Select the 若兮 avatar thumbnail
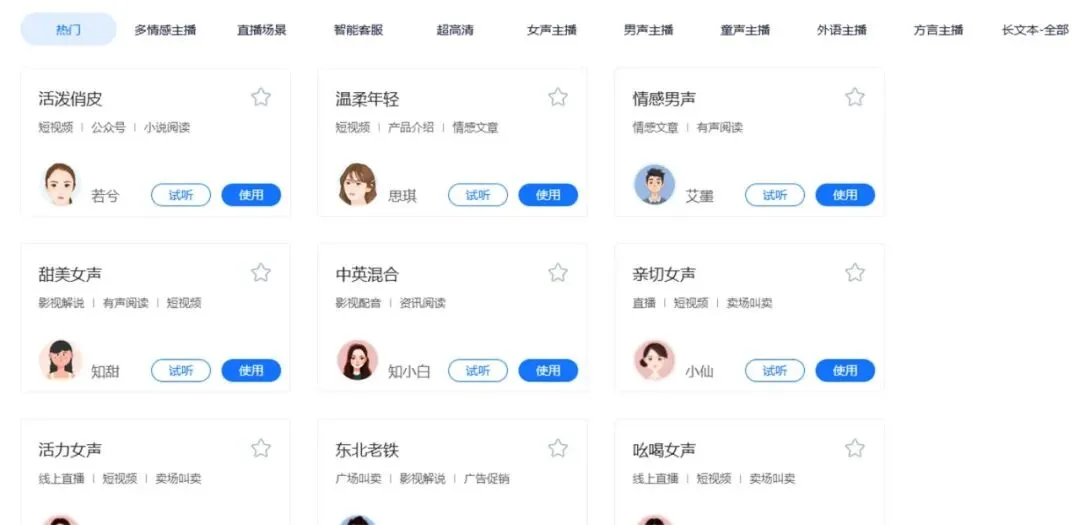The height and width of the screenshot is (525, 1080). 60,184
